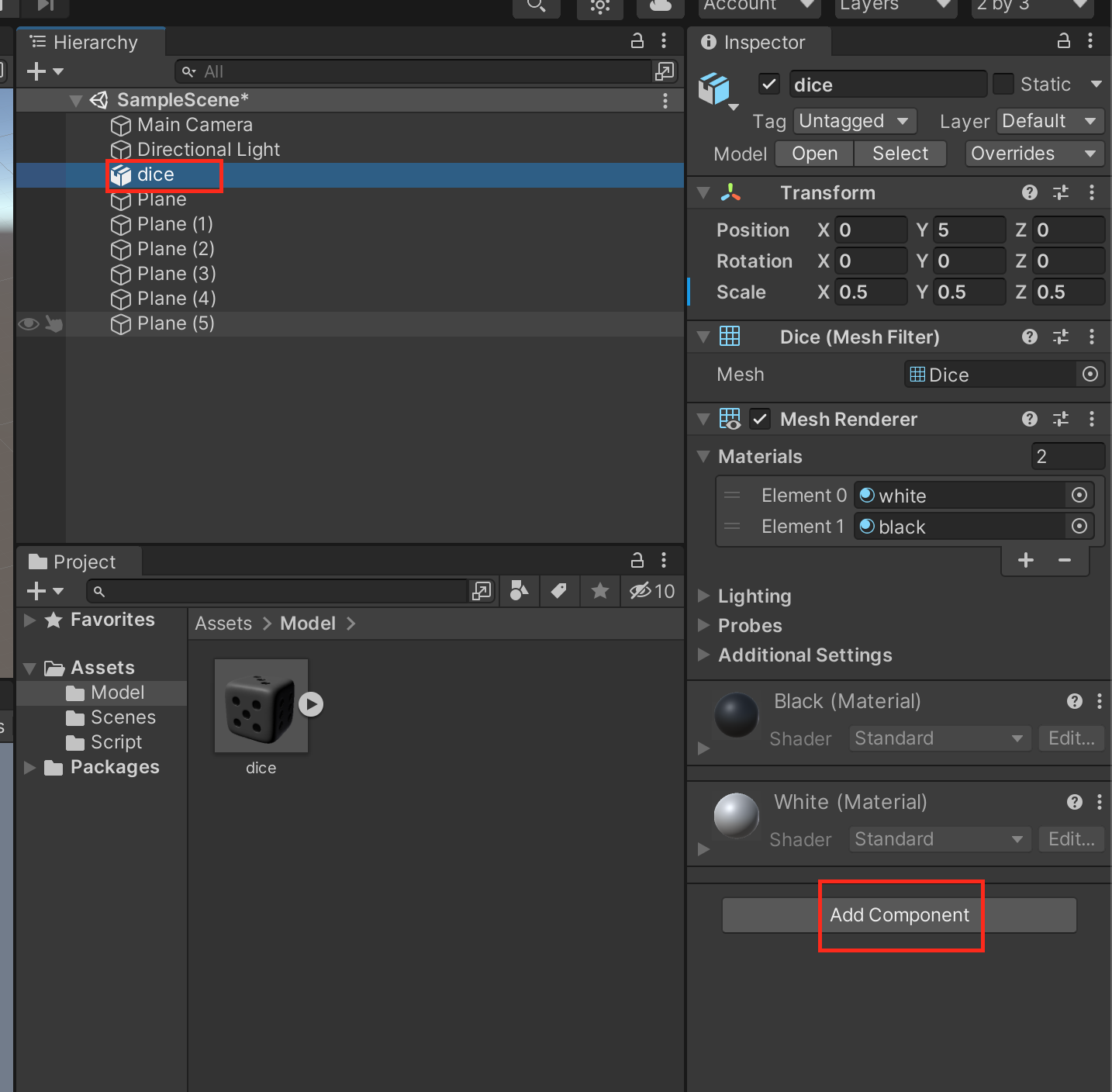Viewport: 1112px width, 1092px height.
Task: Toggle visibility eye for Plane (5)
Action: click(x=29, y=323)
